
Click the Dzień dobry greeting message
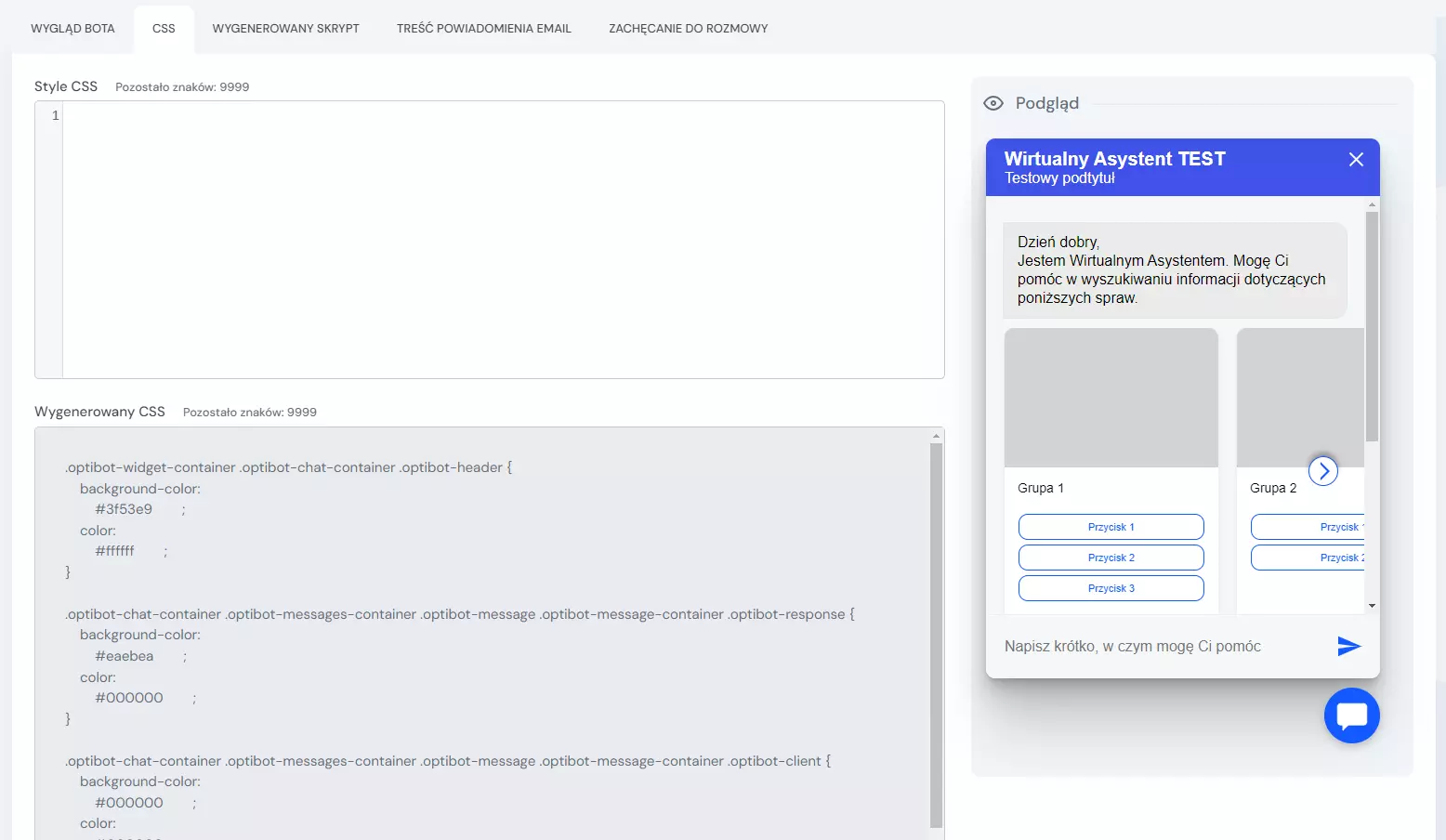click(1175, 270)
